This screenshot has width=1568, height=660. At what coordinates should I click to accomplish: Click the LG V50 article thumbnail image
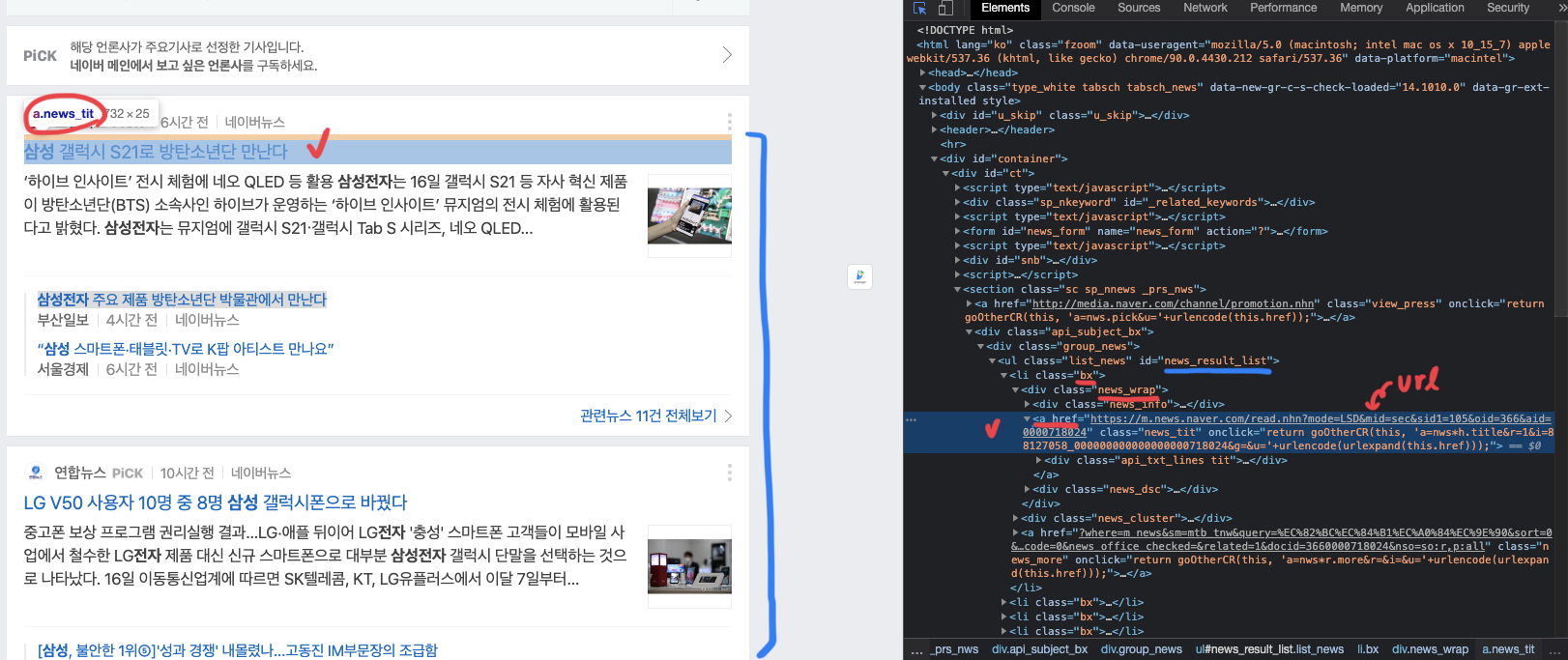[689, 566]
